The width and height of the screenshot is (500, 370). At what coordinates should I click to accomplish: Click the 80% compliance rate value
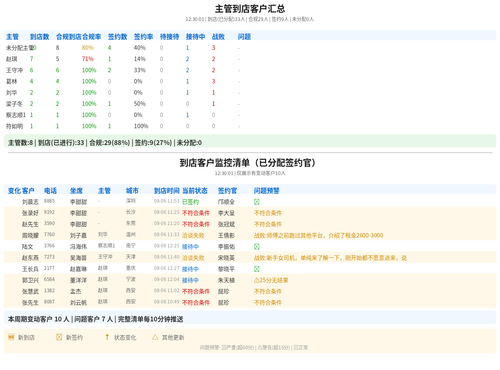tap(88, 48)
